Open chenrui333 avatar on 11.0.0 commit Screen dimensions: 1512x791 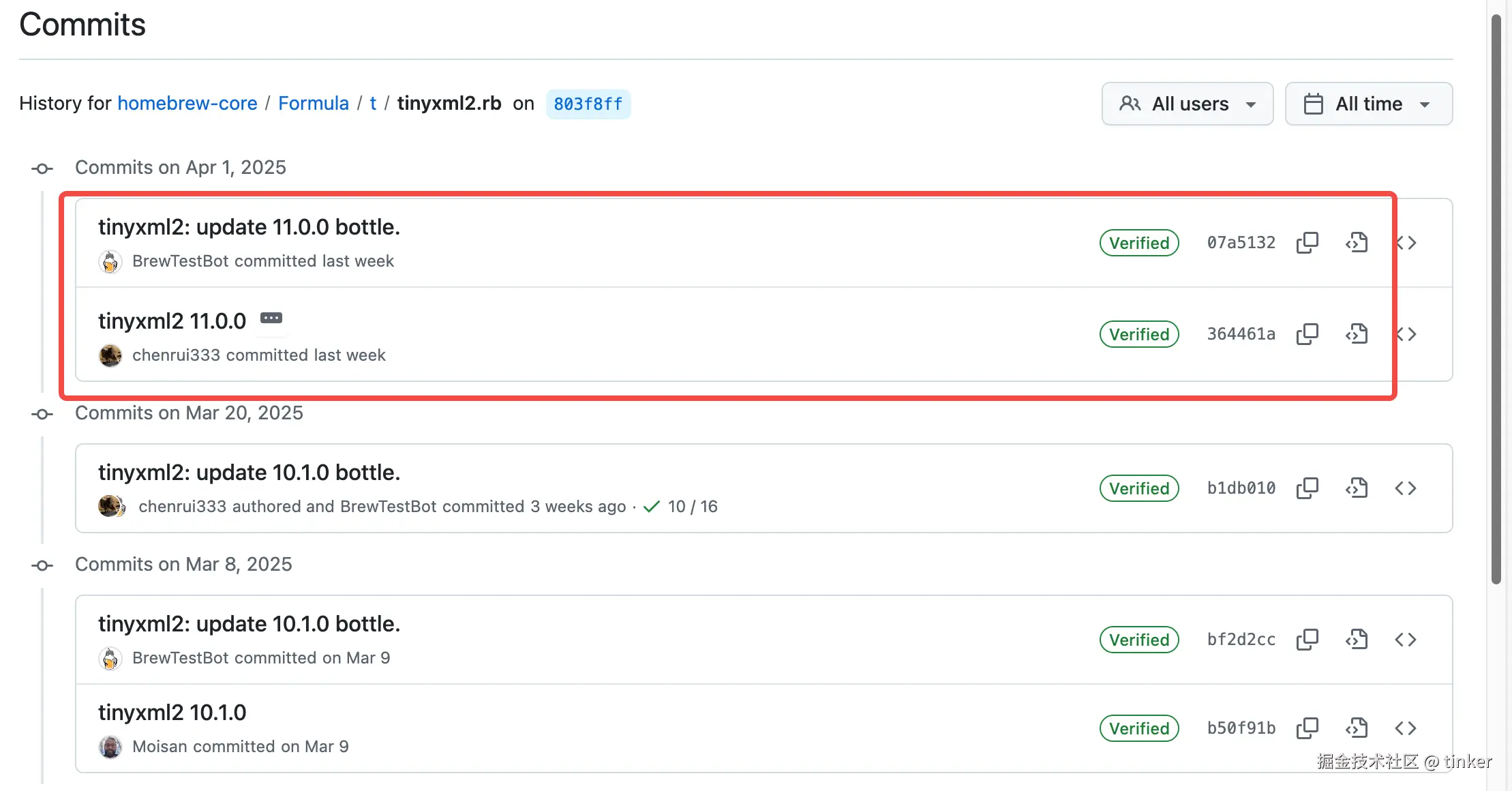[110, 355]
